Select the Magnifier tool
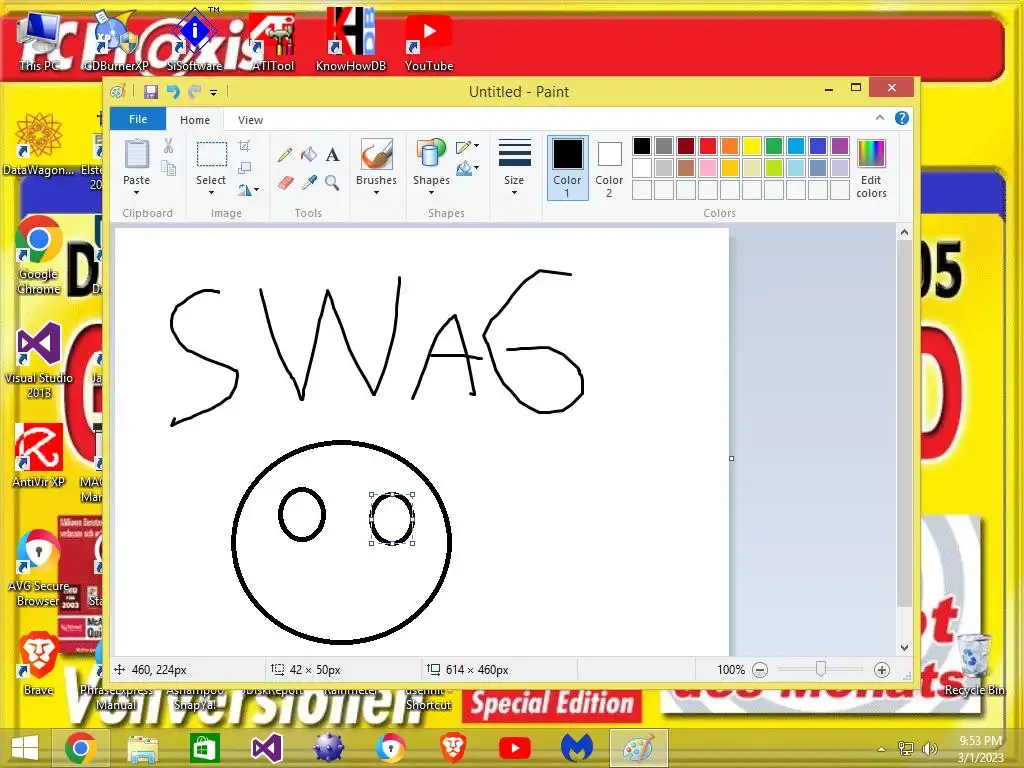1024x768 pixels. tap(332, 182)
